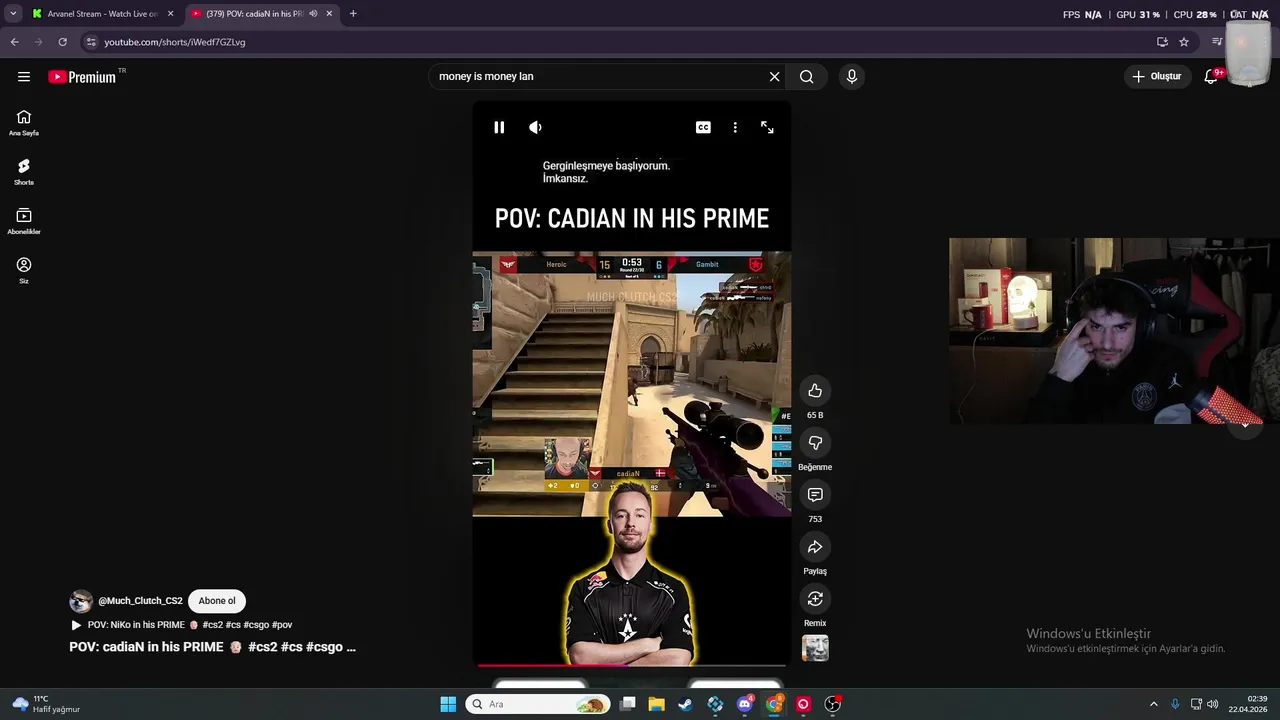Open Chrome from taskbar
The height and width of the screenshot is (720, 1280).
(774, 704)
